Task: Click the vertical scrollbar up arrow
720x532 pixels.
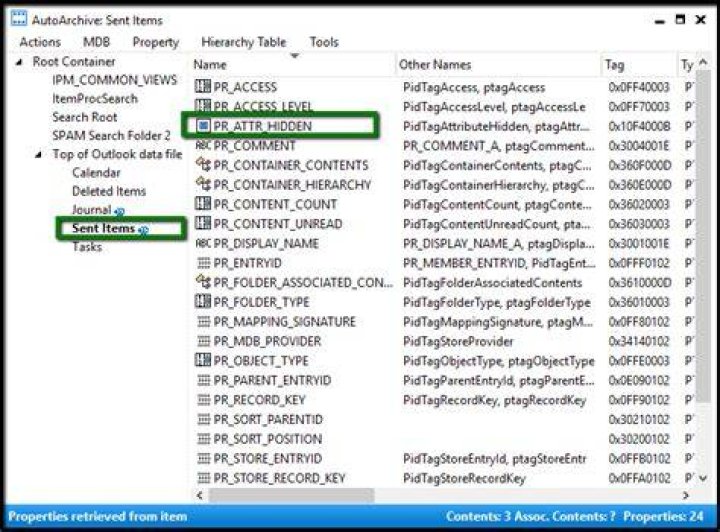Action: [x=703, y=63]
